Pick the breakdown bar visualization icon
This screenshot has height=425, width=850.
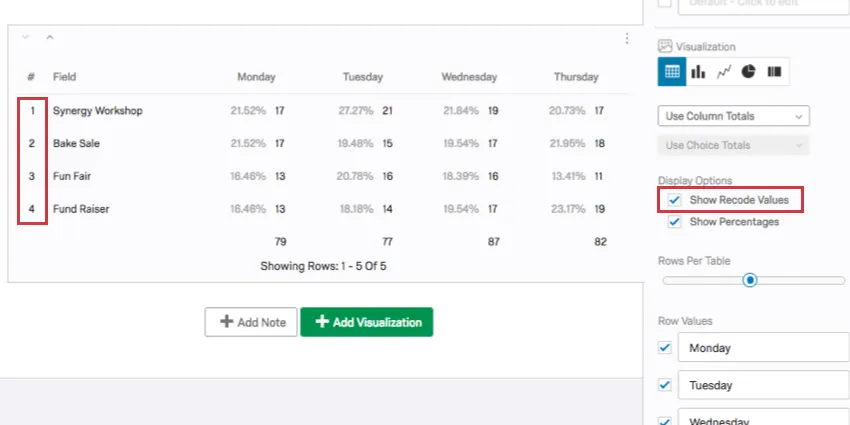coord(773,72)
